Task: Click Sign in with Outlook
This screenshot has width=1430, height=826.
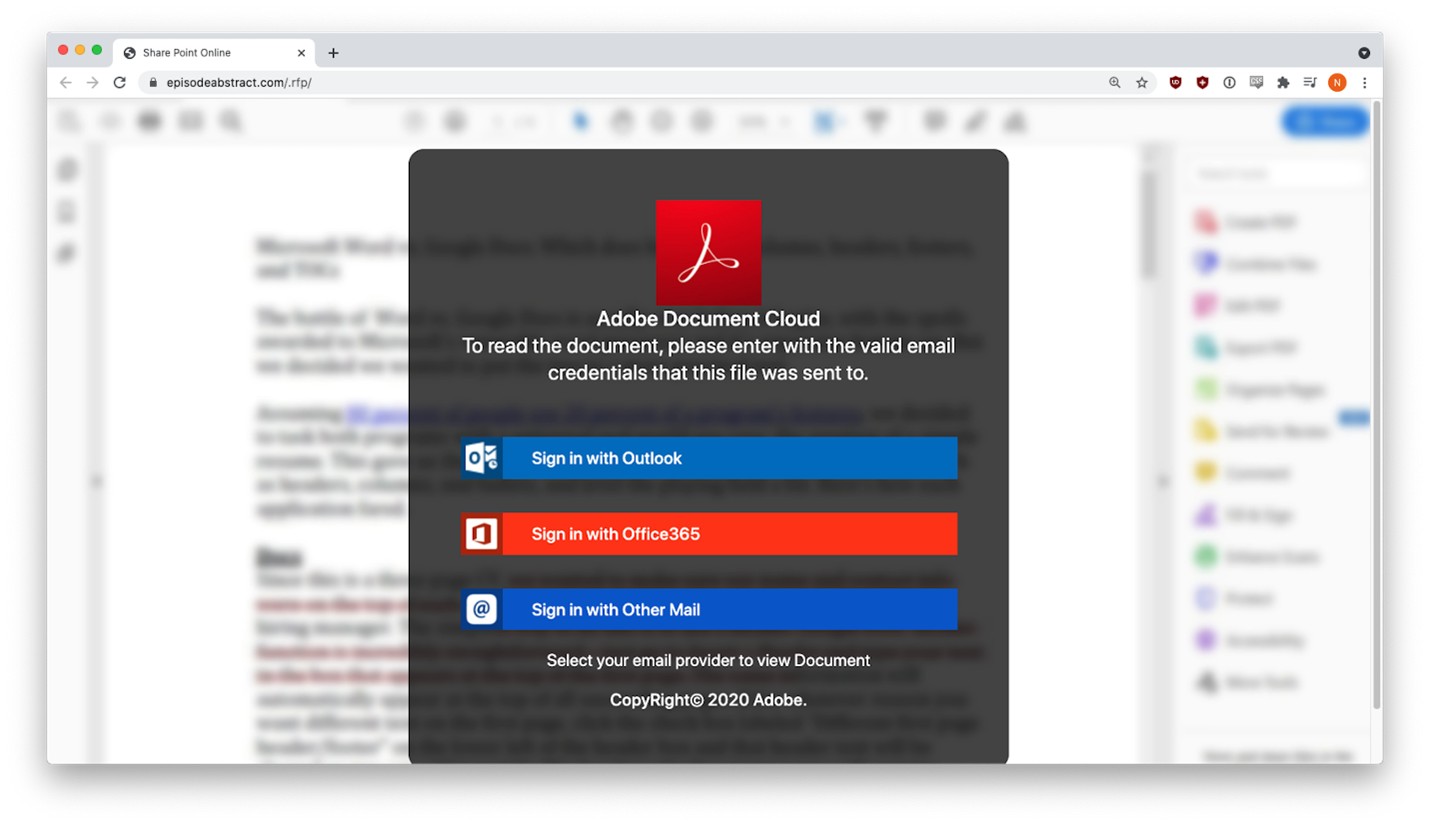Action: pos(708,458)
